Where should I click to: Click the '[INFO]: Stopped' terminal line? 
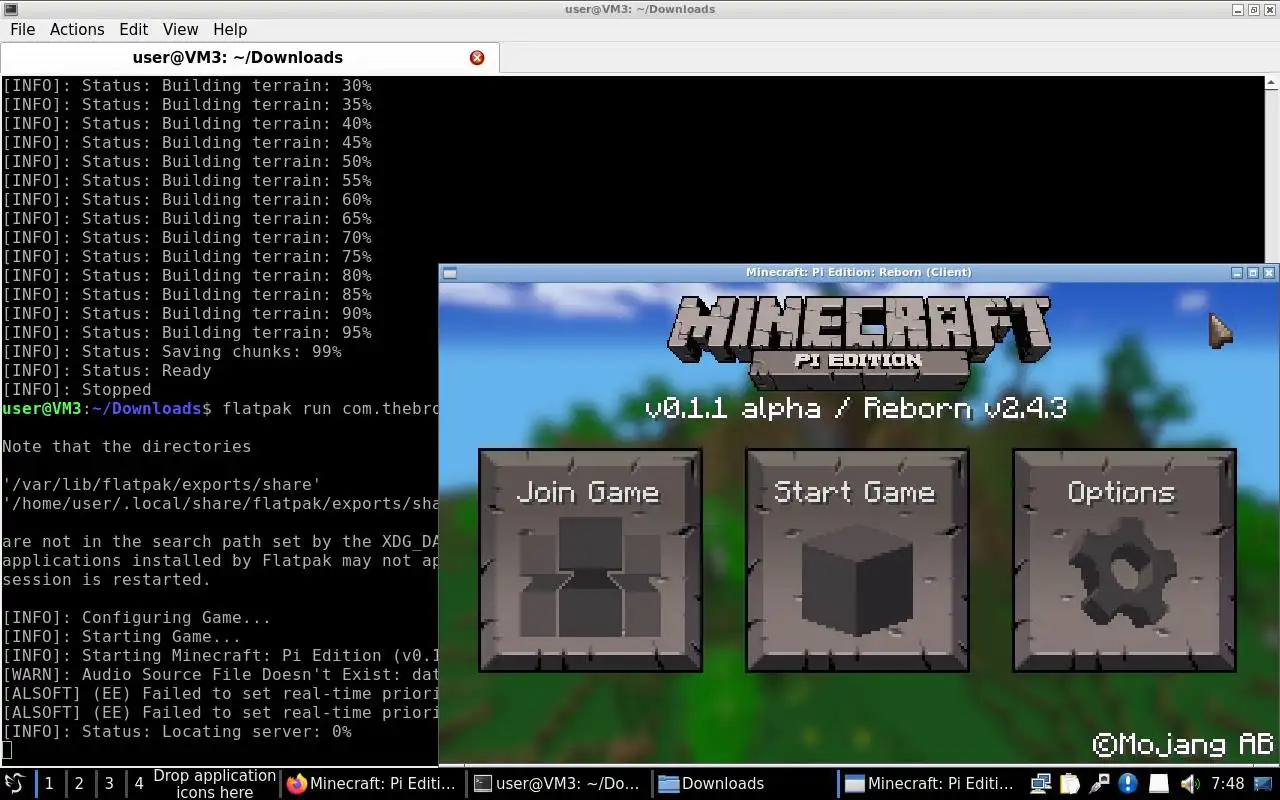coord(77,389)
